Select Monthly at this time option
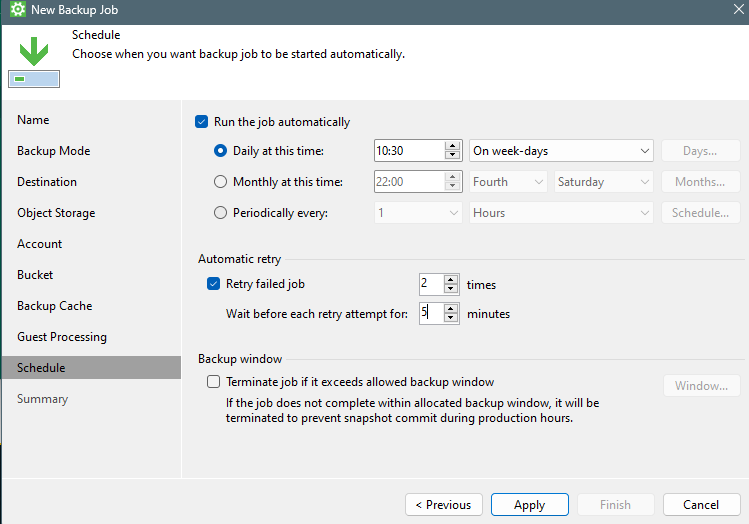Viewport: 749px width, 524px height. coord(221,182)
